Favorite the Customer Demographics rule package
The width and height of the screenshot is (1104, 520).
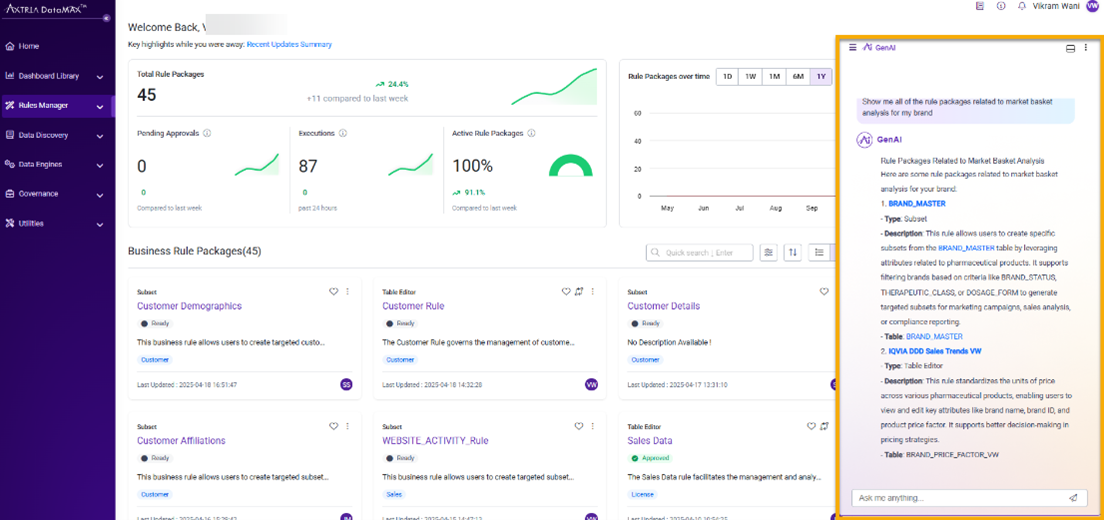point(334,292)
